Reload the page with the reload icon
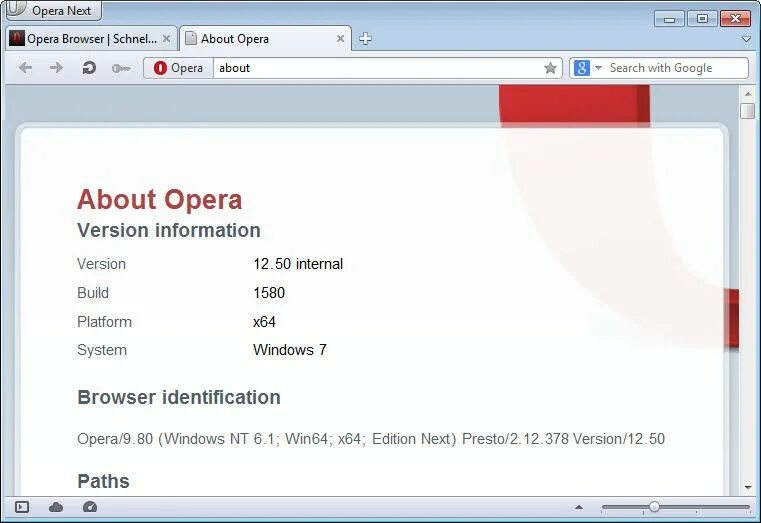761x523 pixels. (x=89, y=67)
